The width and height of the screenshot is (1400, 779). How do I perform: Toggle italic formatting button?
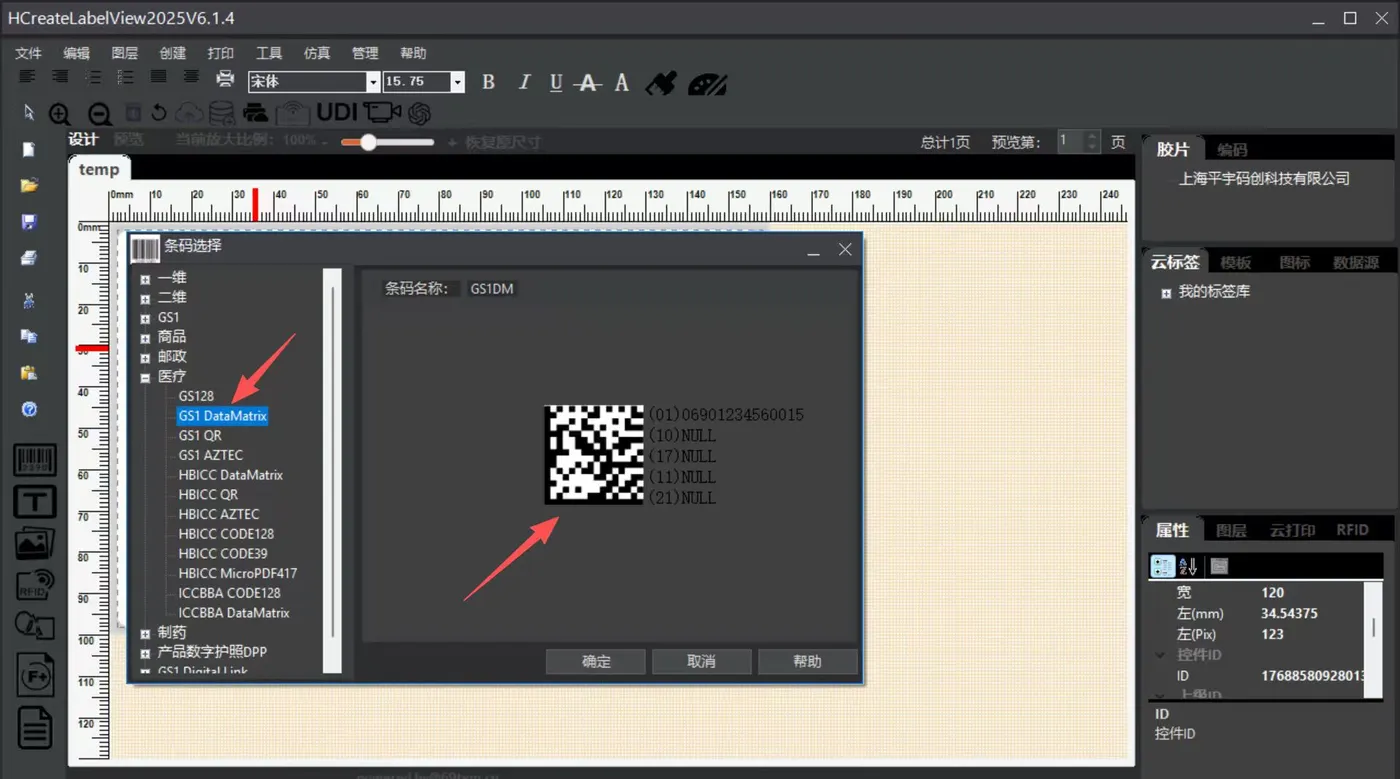point(523,82)
